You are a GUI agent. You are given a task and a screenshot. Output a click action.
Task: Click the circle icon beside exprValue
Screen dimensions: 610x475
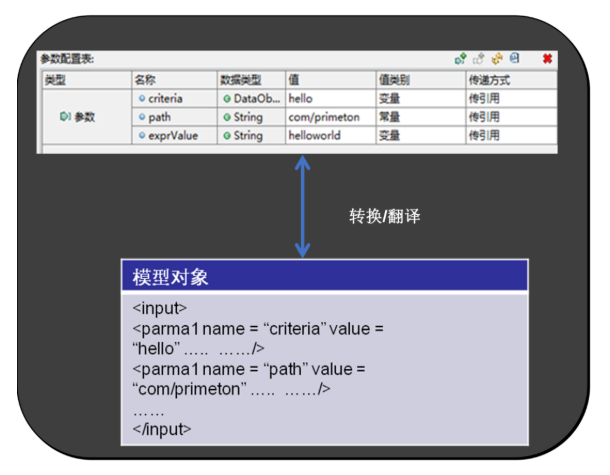click(142, 135)
